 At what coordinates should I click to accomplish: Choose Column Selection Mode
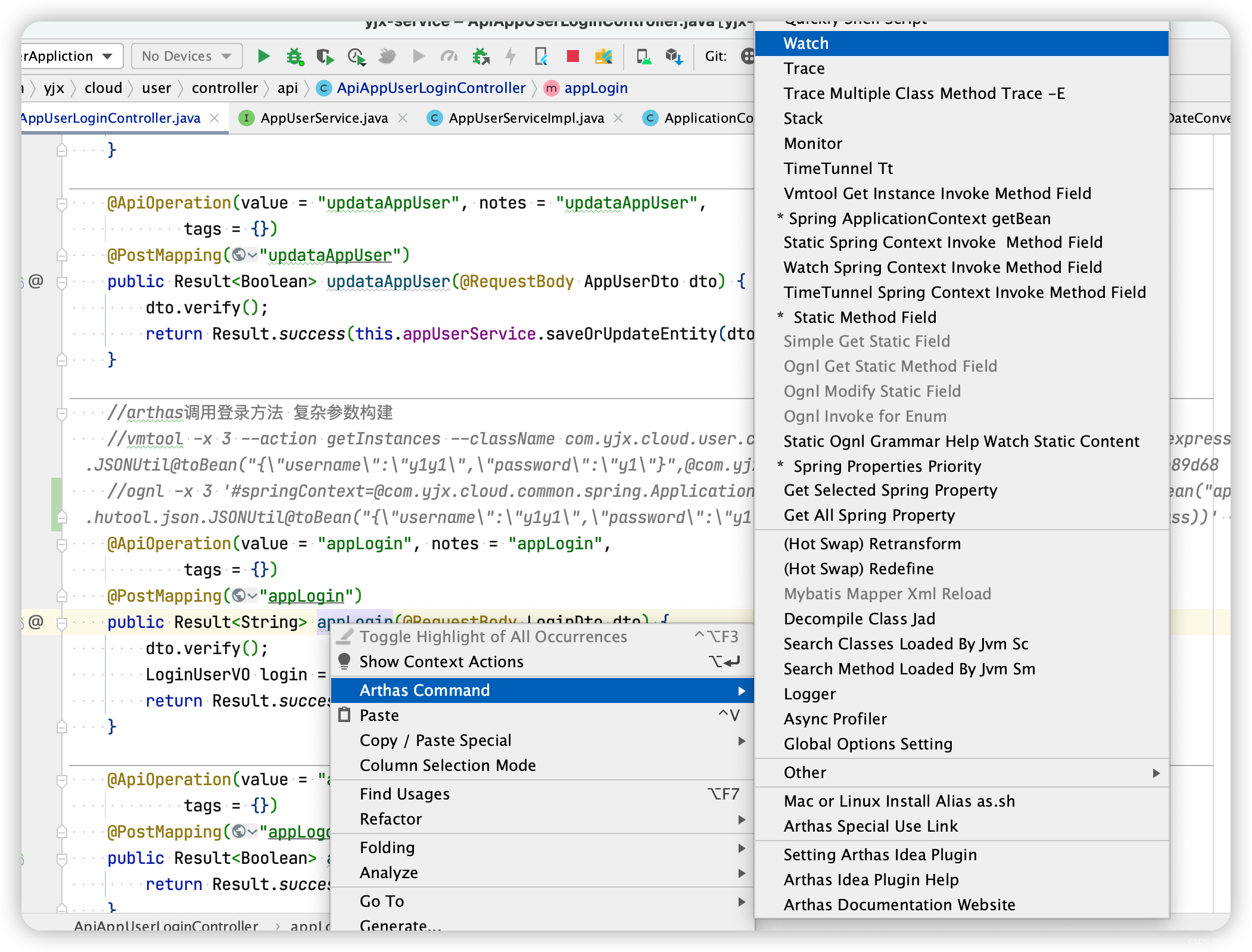pos(542,766)
